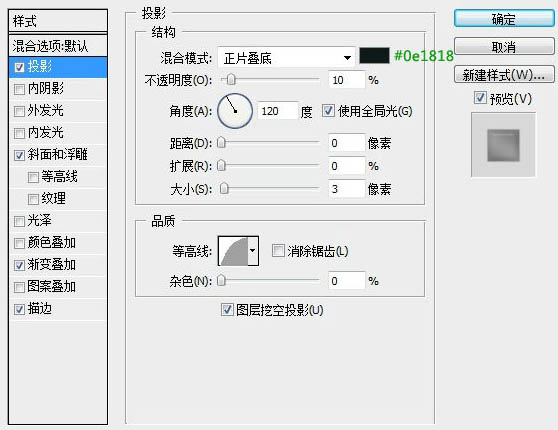This screenshot has height=430, width=558.
Task: Click the angle dial for drop shadow
Action: pos(235,111)
